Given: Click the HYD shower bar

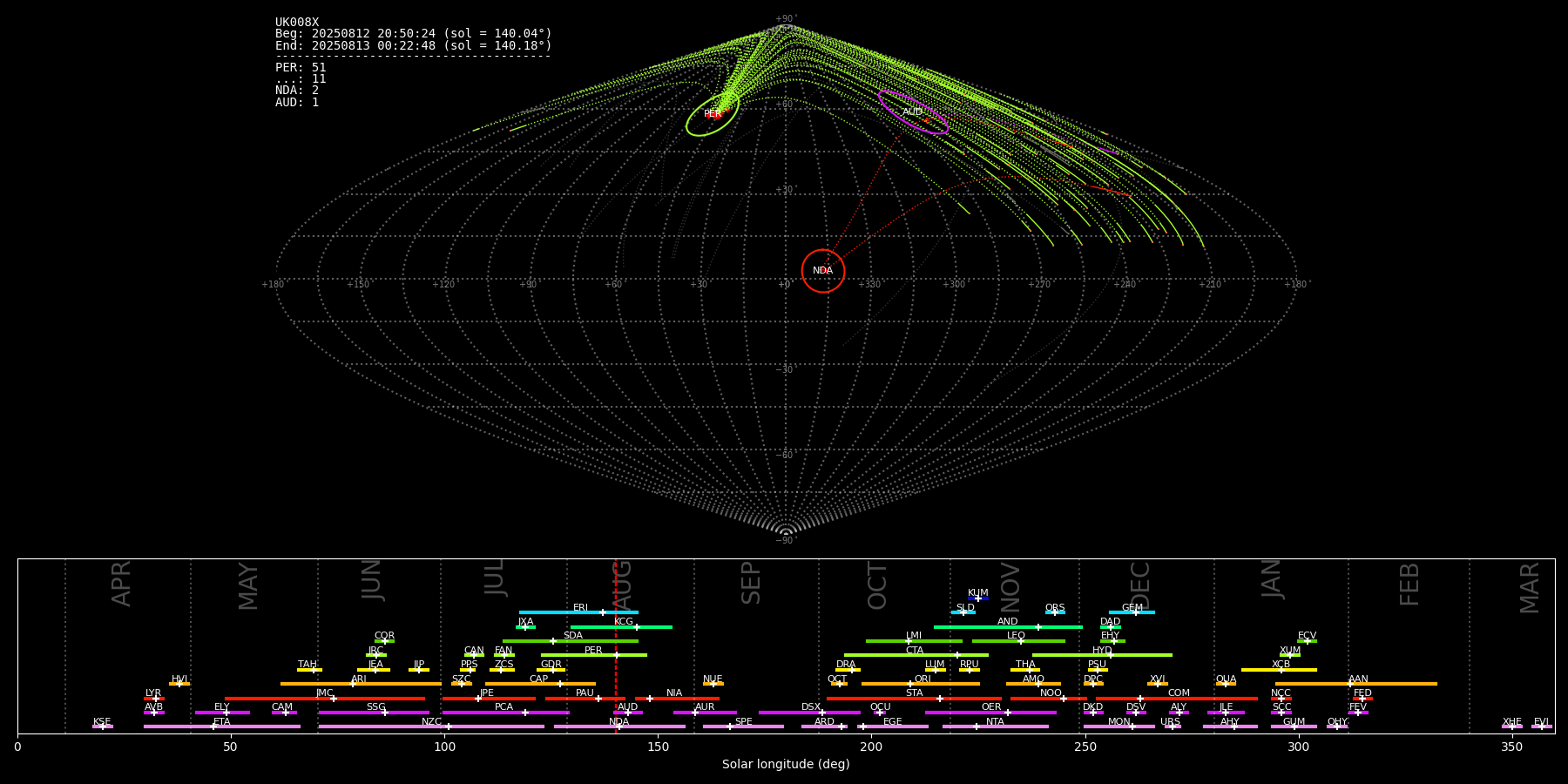Looking at the screenshot, I should [x=1102, y=655].
